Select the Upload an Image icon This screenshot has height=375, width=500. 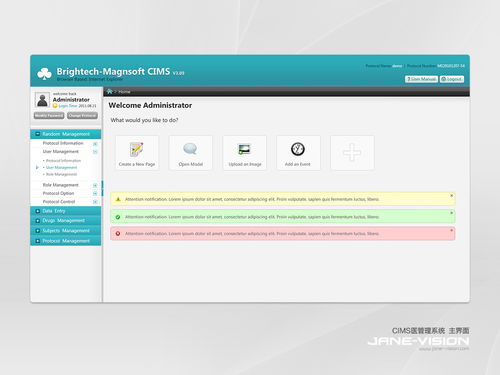(245, 149)
